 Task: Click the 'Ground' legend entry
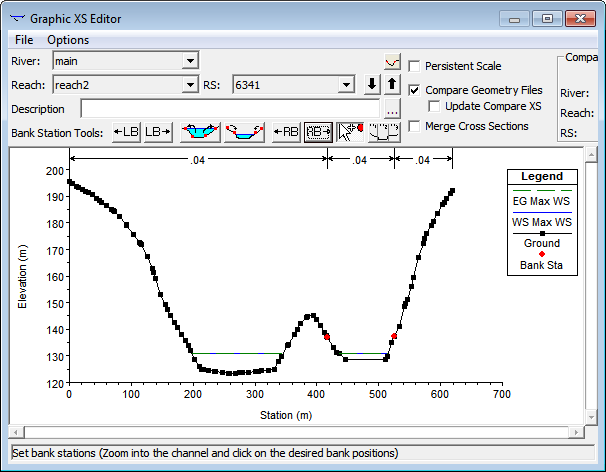542,243
